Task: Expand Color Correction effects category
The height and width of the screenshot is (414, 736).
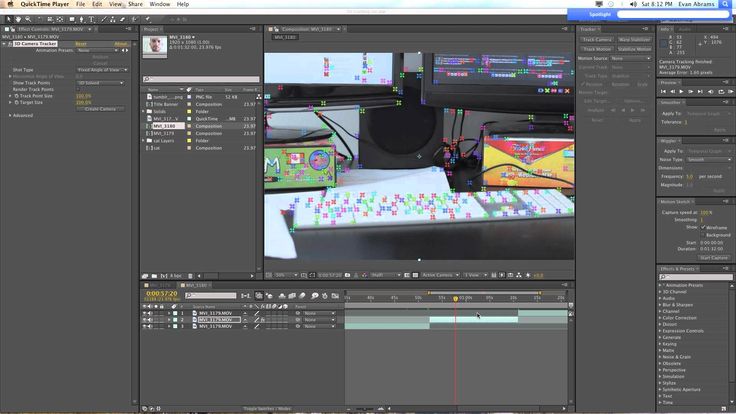Action: point(660,318)
